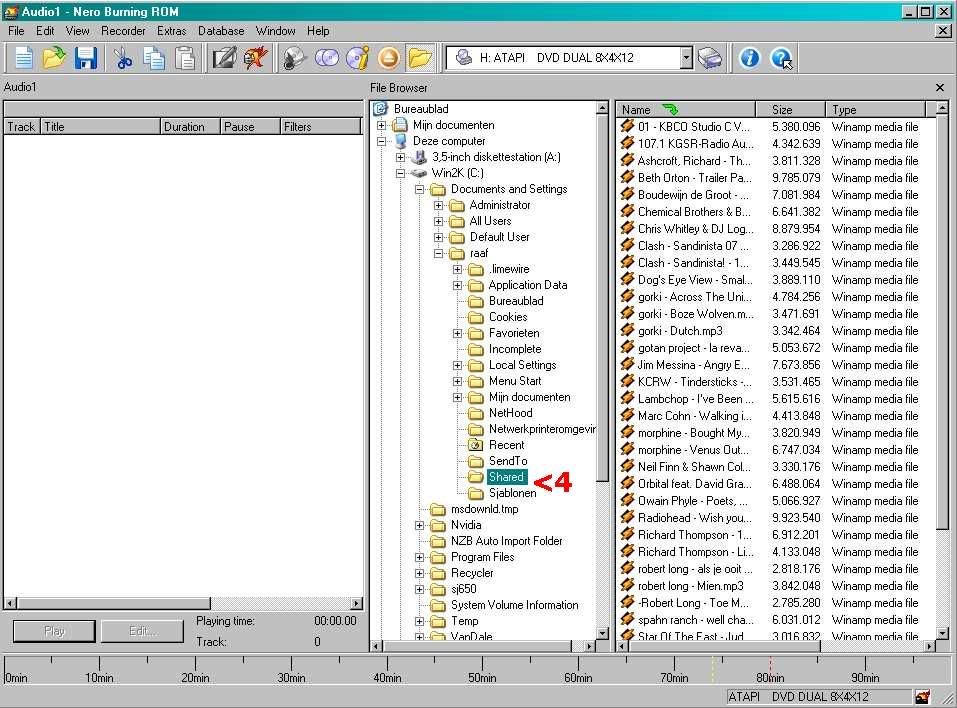Sort files by the Size column header
This screenshot has width=957, height=708.
click(x=790, y=109)
